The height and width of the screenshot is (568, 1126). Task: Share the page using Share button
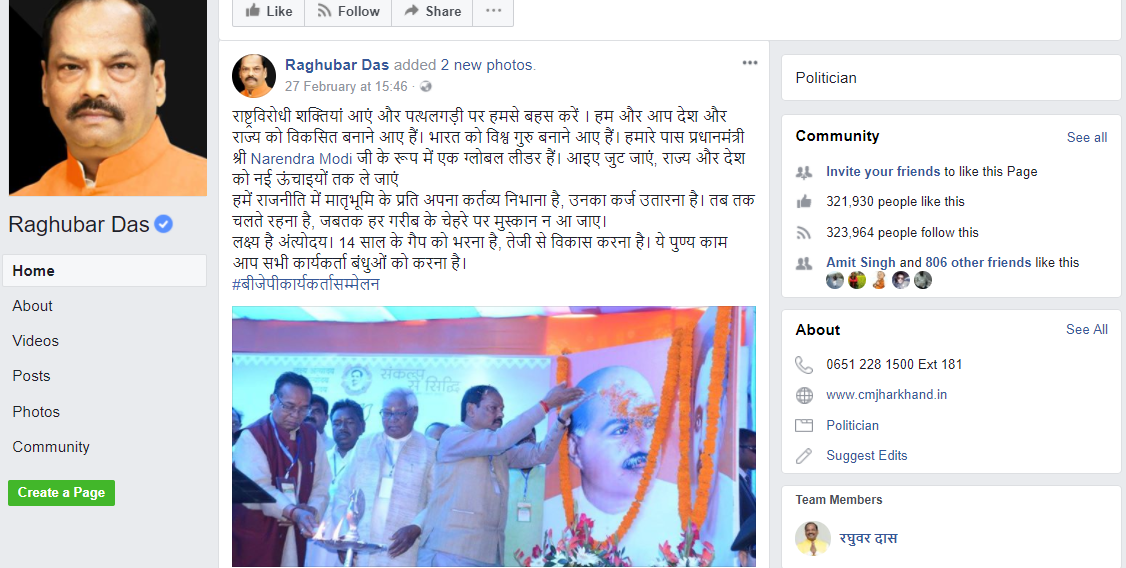coord(432,11)
